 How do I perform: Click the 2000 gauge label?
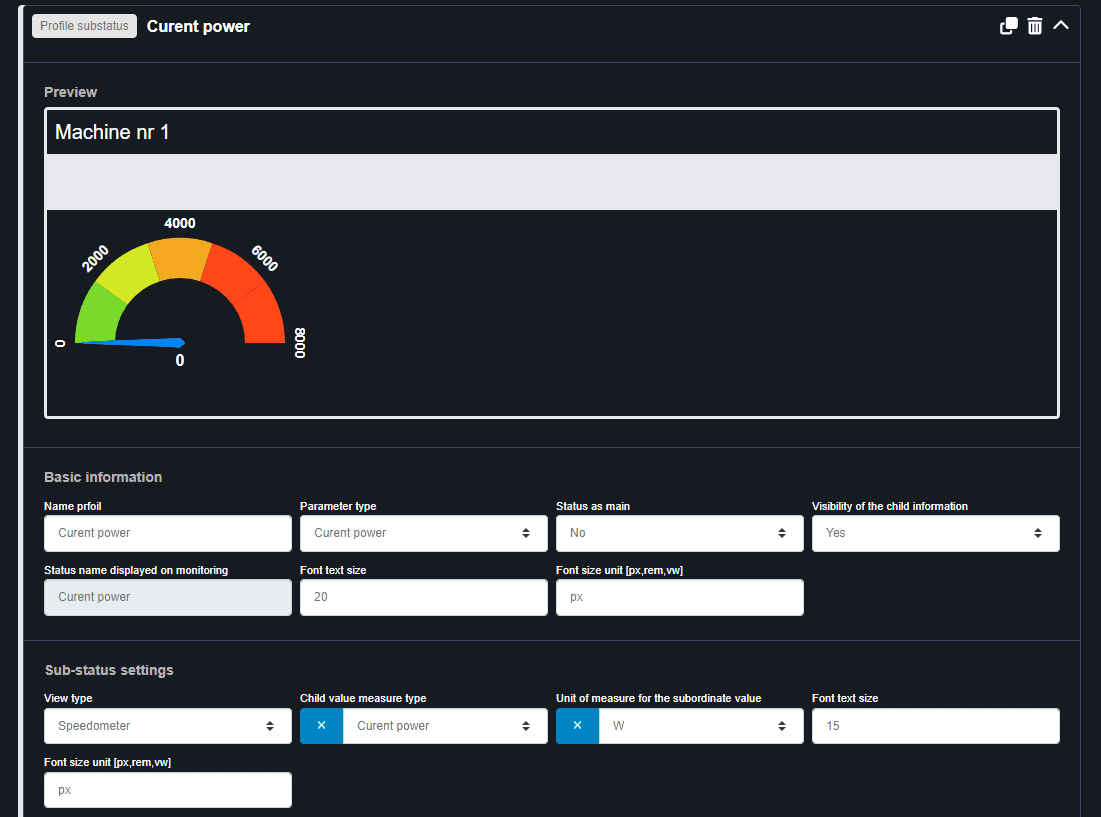(95, 258)
